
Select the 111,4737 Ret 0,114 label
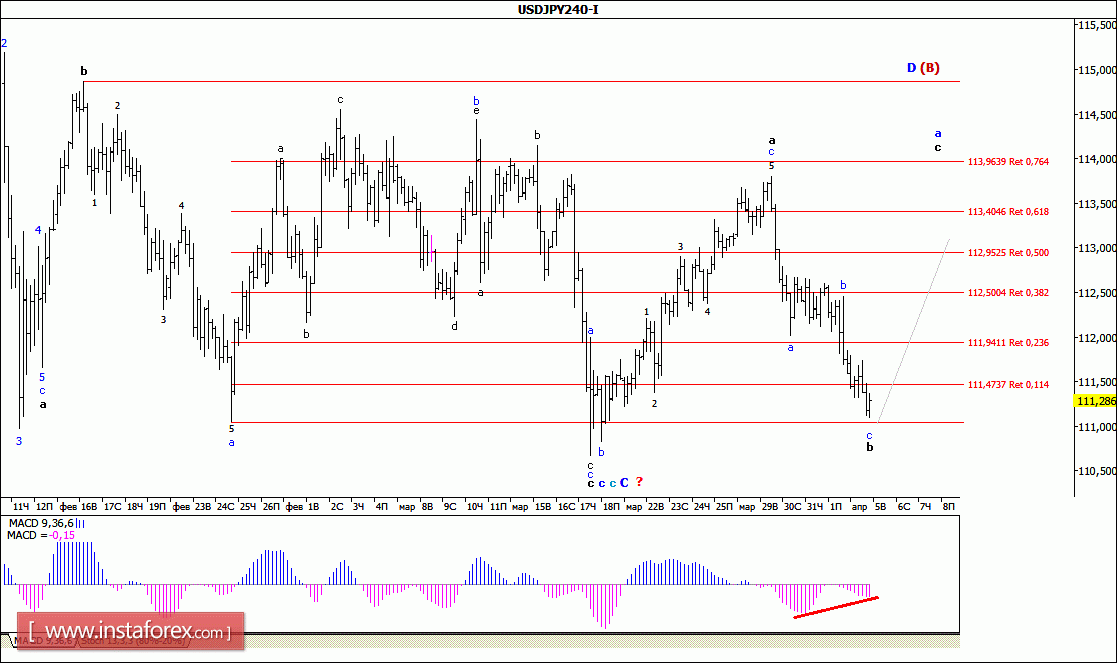click(x=1008, y=385)
